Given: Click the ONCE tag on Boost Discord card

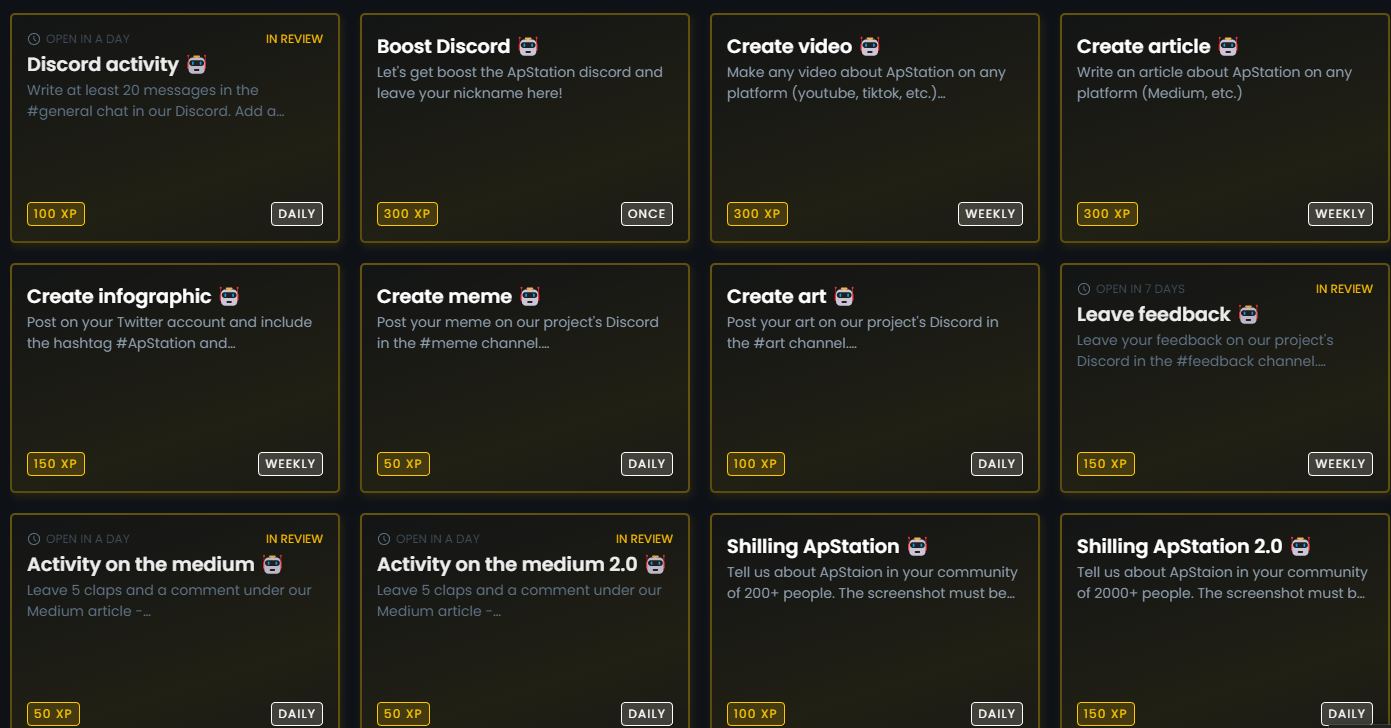Looking at the screenshot, I should (x=647, y=214).
